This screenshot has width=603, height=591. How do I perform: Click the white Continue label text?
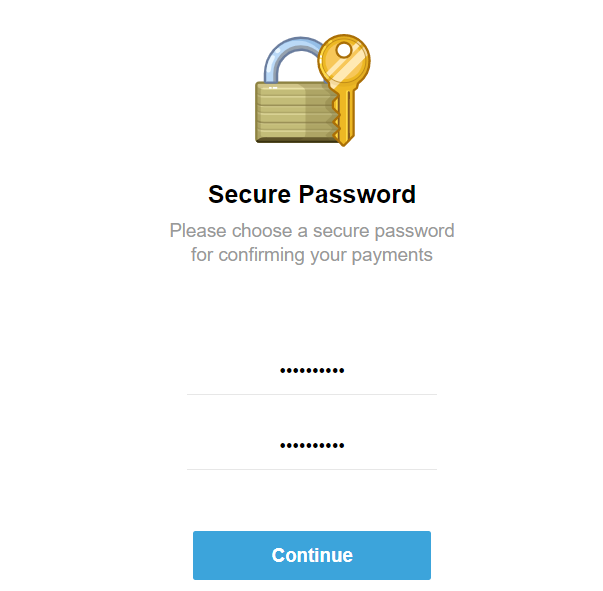point(312,555)
